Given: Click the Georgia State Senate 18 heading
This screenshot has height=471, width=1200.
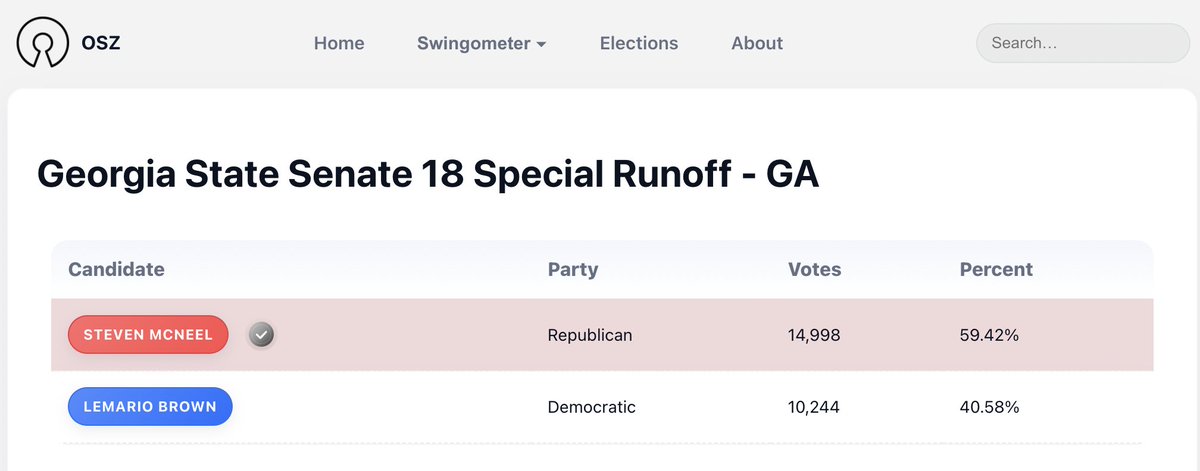Looking at the screenshot, I should (x=428, y=174).
